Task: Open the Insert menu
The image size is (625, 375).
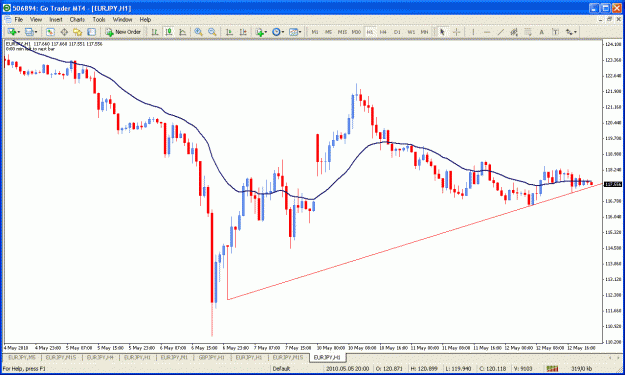Action: [x=56, y=19]
